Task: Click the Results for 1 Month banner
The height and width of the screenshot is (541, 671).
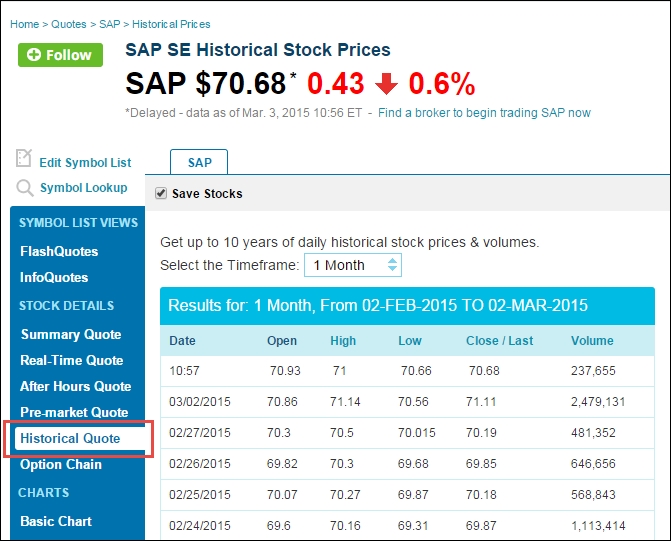Action: pyautogui.click(x=407, y=306)
